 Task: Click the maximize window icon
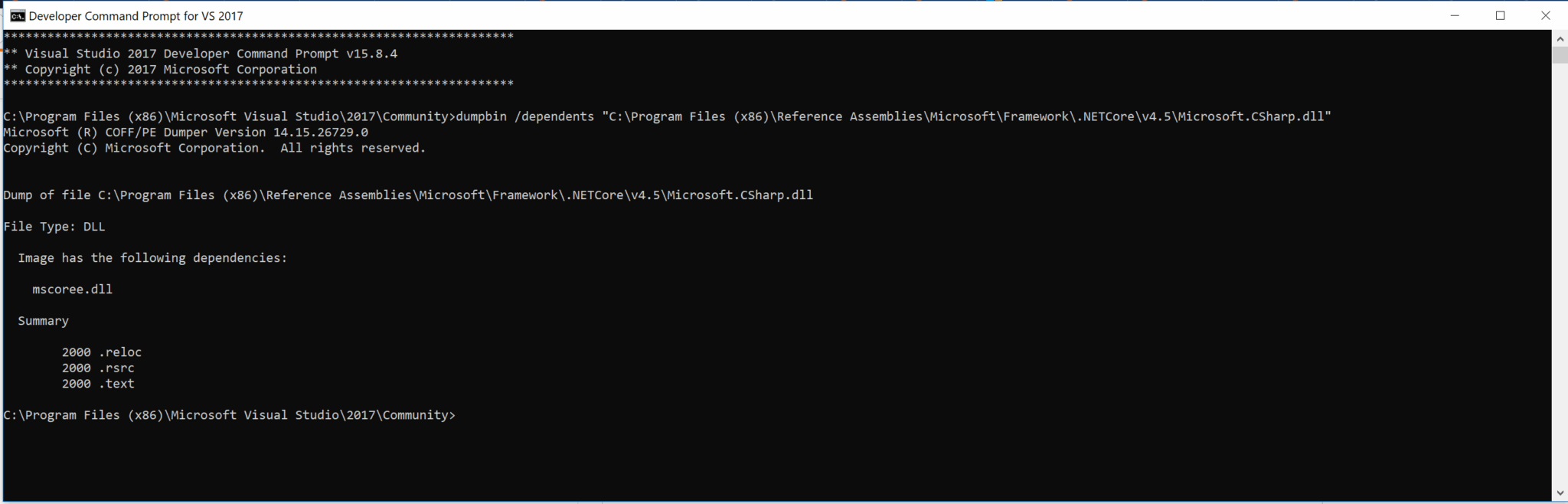(1501, 15)
